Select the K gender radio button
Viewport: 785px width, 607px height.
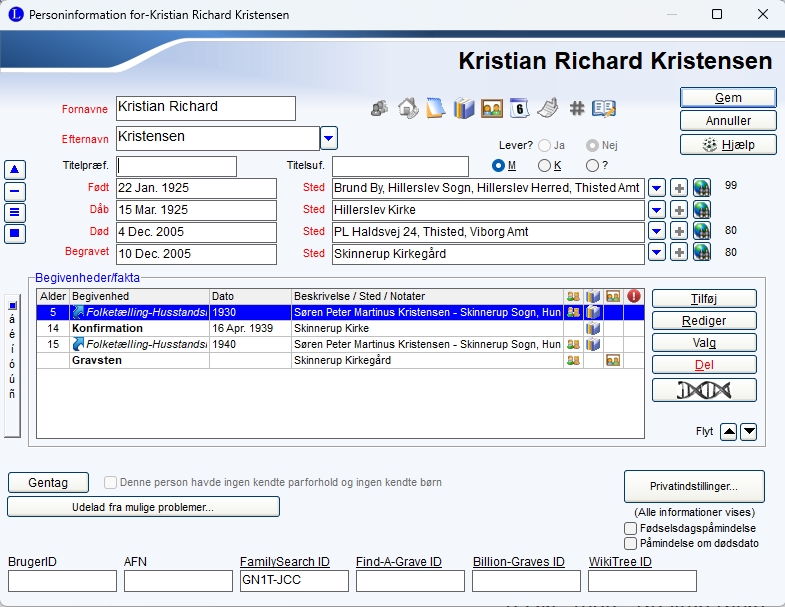pos(545,165)
